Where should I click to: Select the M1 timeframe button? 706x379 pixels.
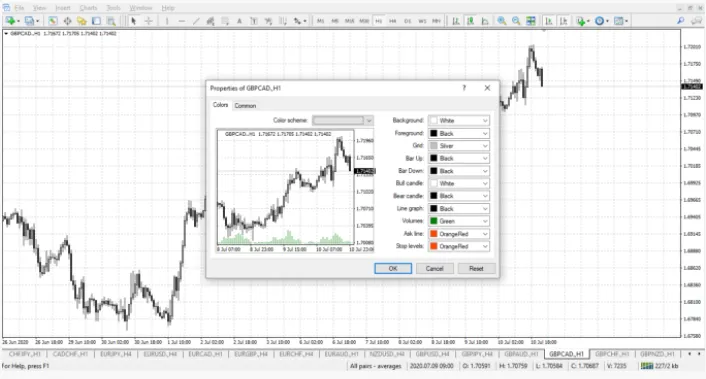pyautogui.click(x=321, y=21)
